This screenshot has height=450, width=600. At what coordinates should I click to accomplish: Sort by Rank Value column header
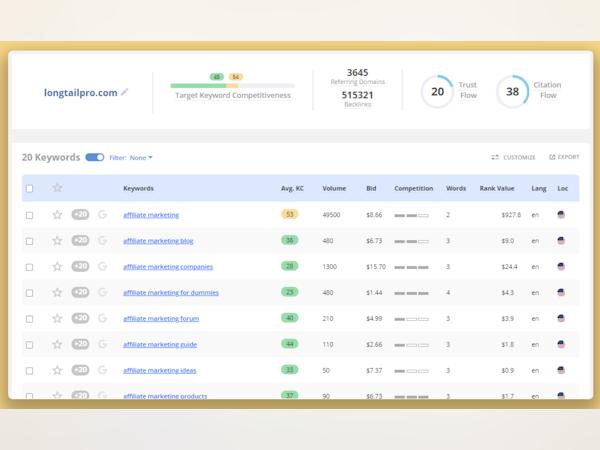pyautogui.click(x=497, y=188)
